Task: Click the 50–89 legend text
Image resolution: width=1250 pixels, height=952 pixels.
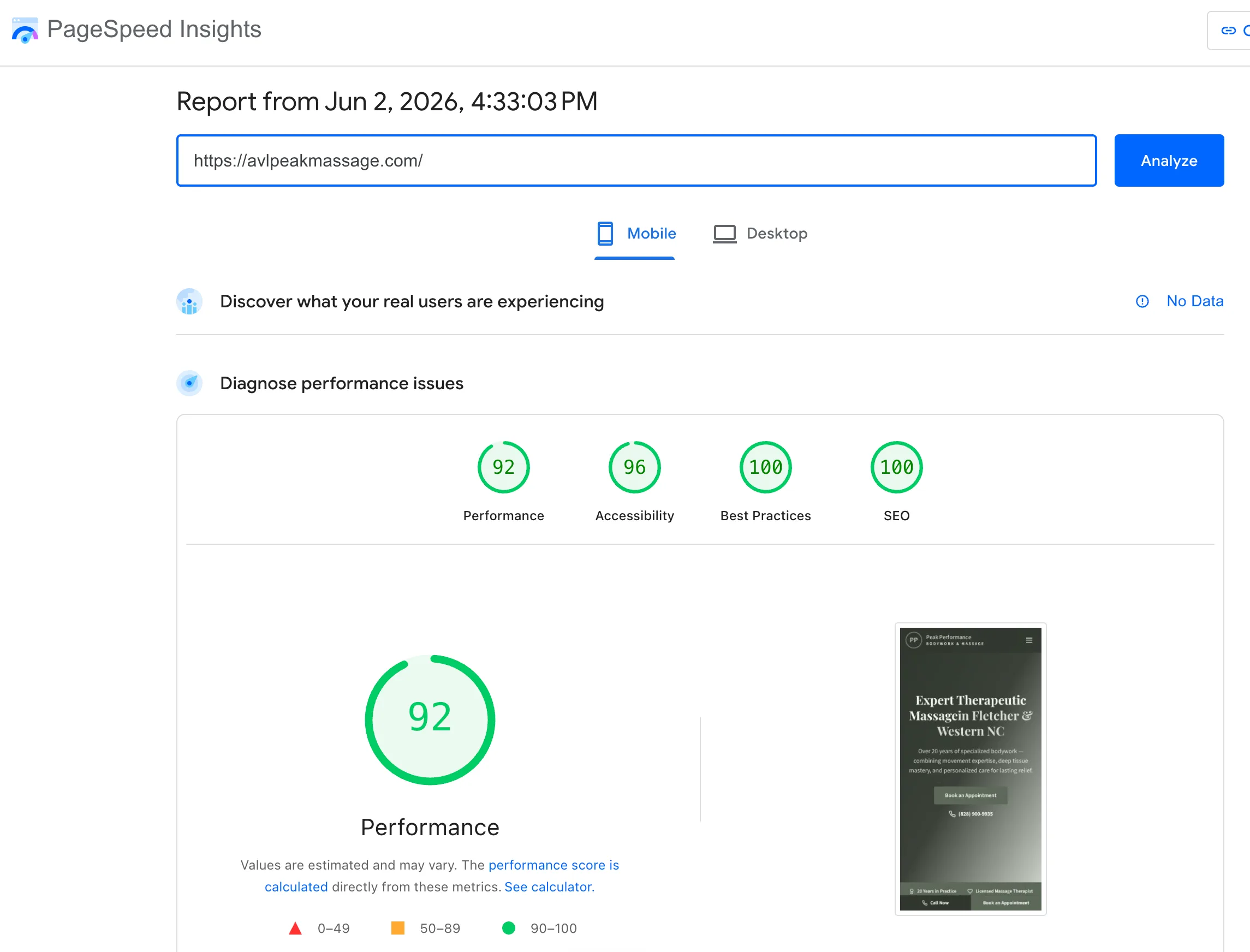Action: [x=441, y=928]
